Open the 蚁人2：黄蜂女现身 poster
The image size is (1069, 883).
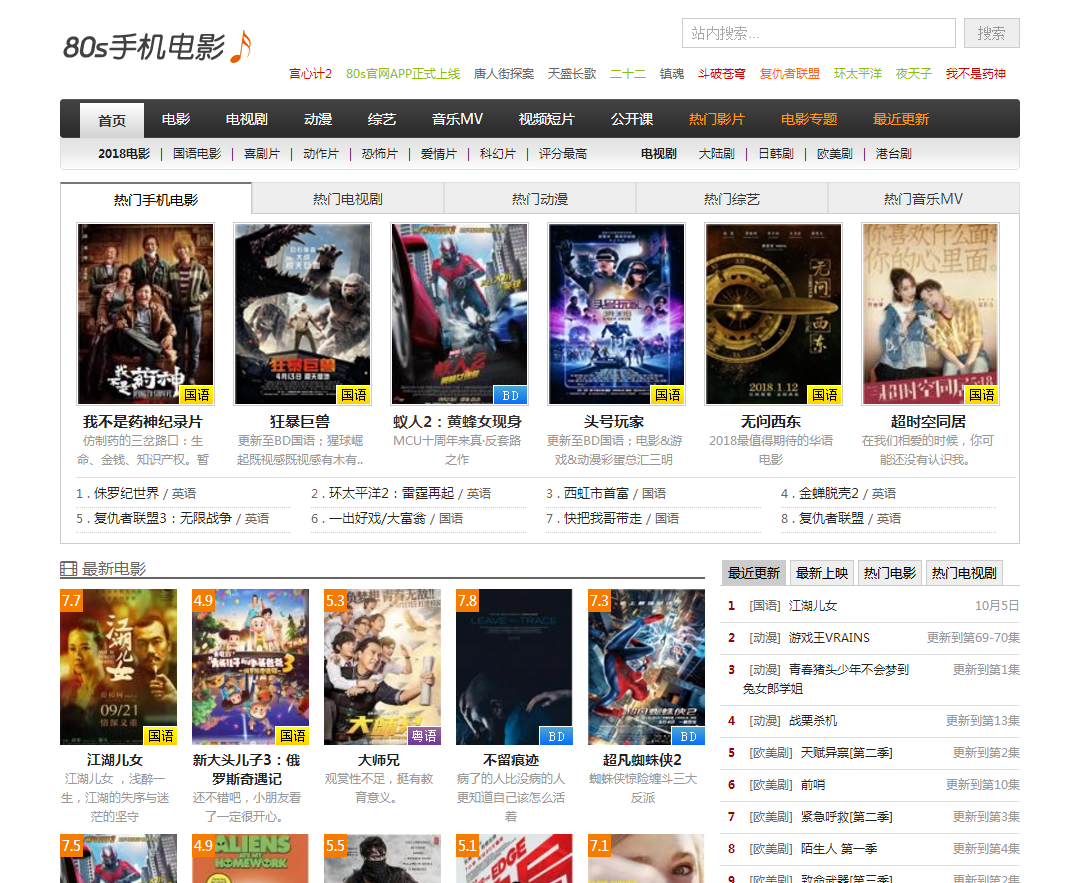(x=459, y=314)
